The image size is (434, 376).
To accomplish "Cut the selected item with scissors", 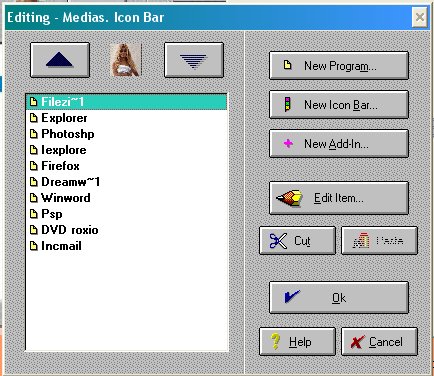I will (x=297, y=241).
